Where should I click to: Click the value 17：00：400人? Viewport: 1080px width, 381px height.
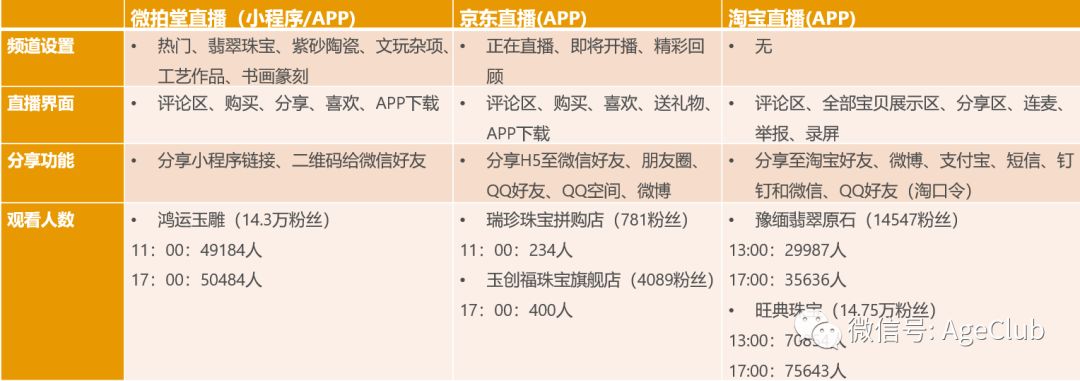tap(516, 311)
